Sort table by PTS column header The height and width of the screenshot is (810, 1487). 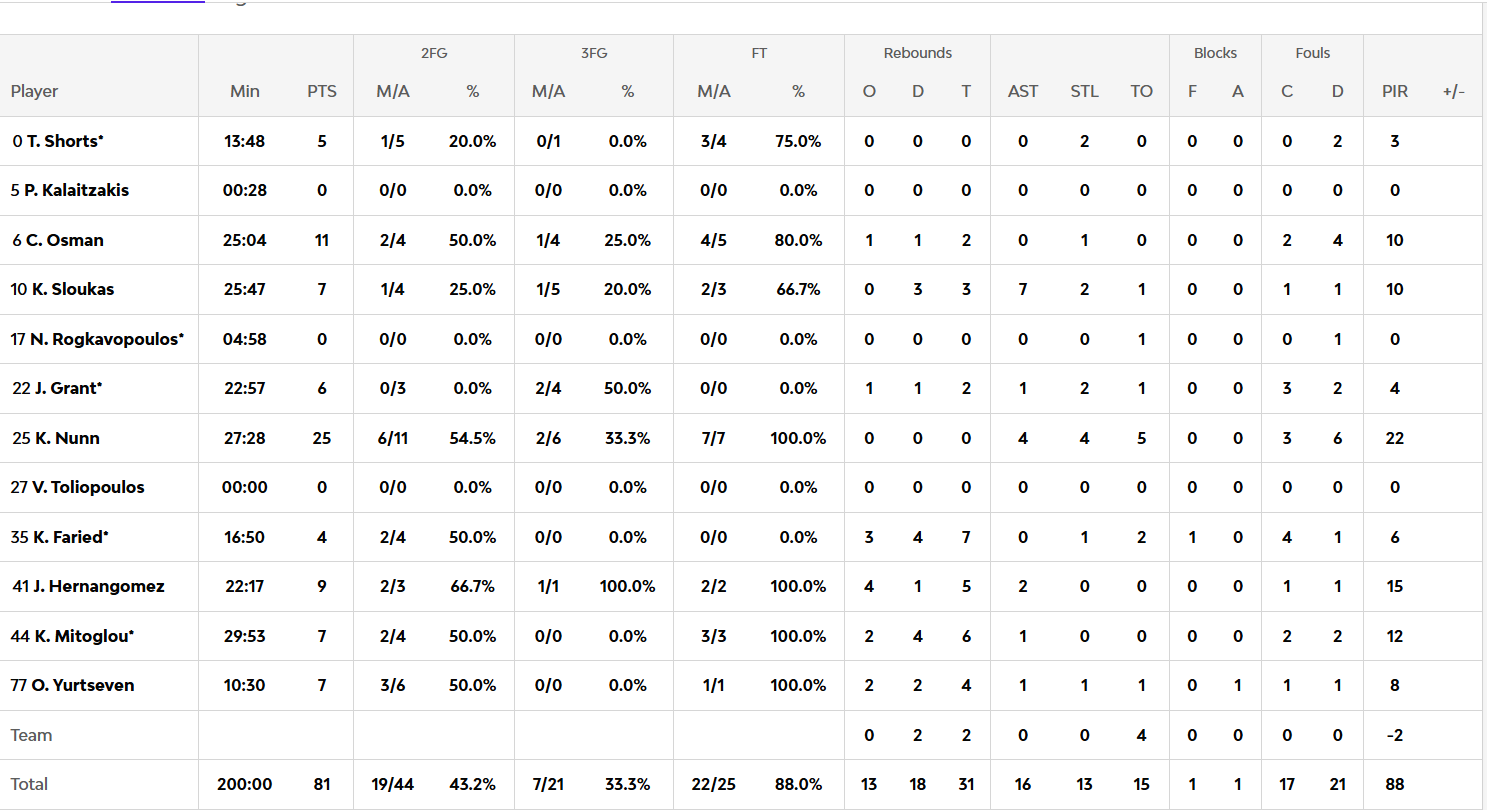(x=322, y=91)
